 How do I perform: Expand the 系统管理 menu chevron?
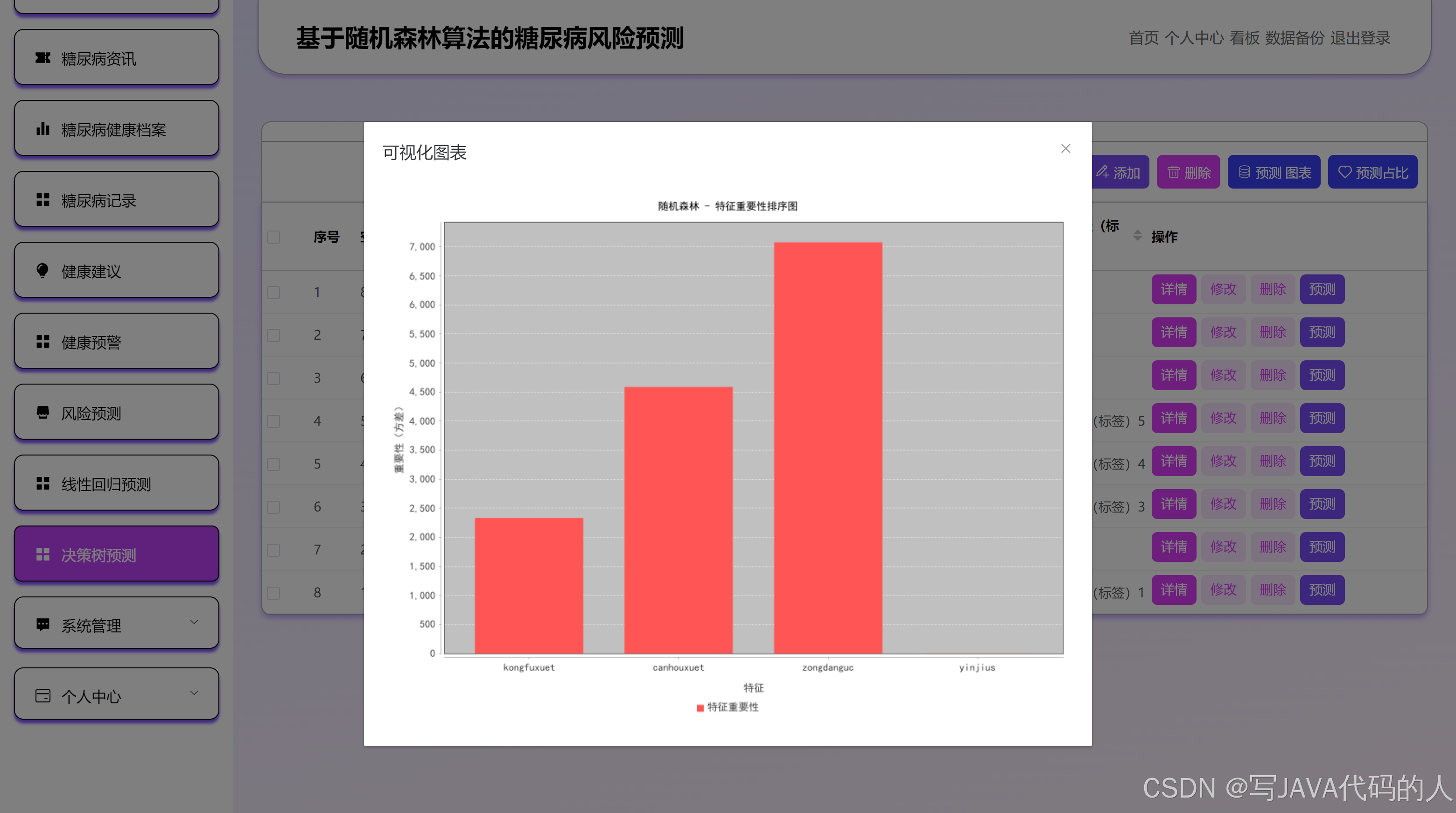click(194, 622)
